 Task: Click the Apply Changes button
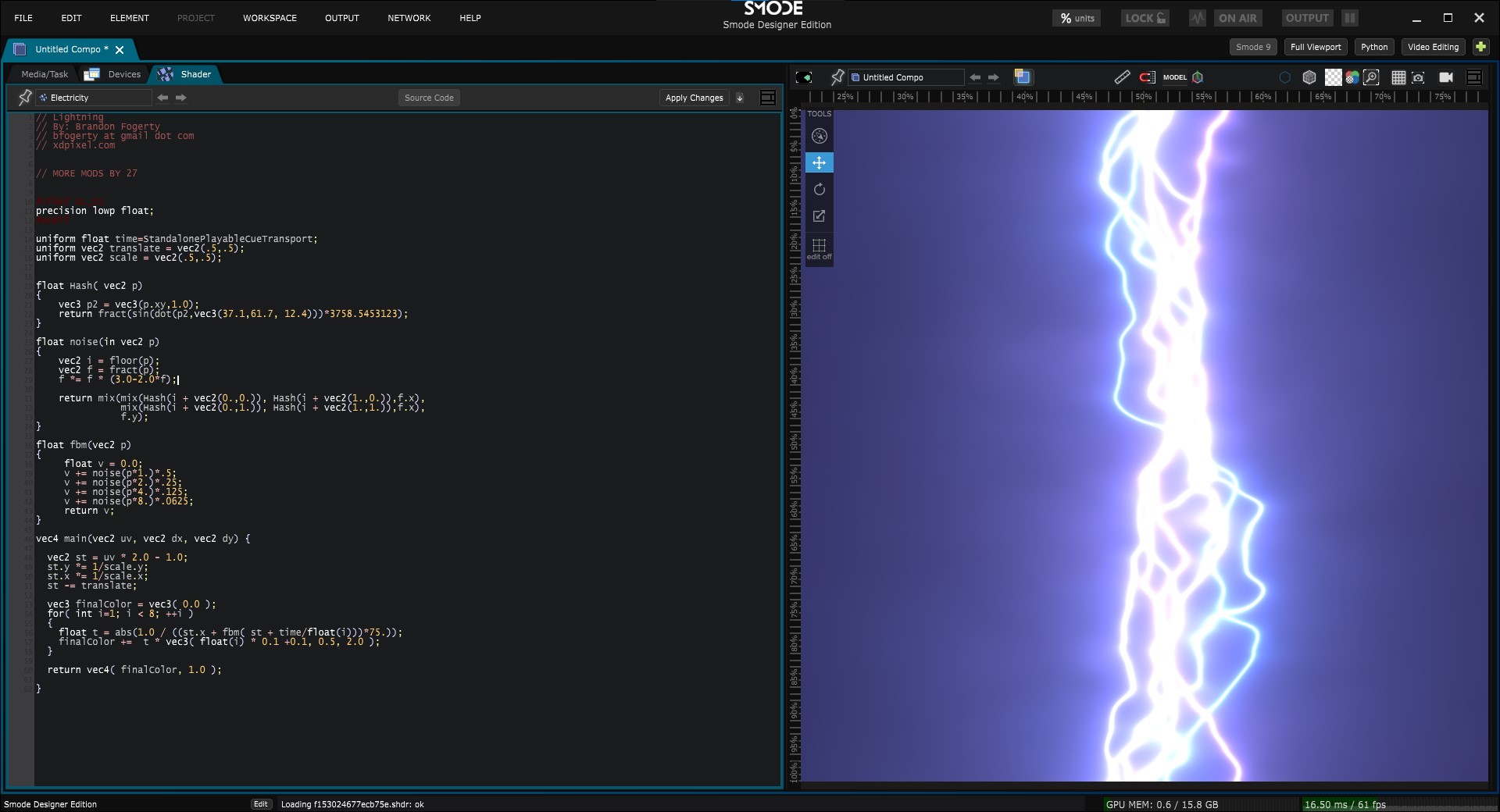pos(694,98)
